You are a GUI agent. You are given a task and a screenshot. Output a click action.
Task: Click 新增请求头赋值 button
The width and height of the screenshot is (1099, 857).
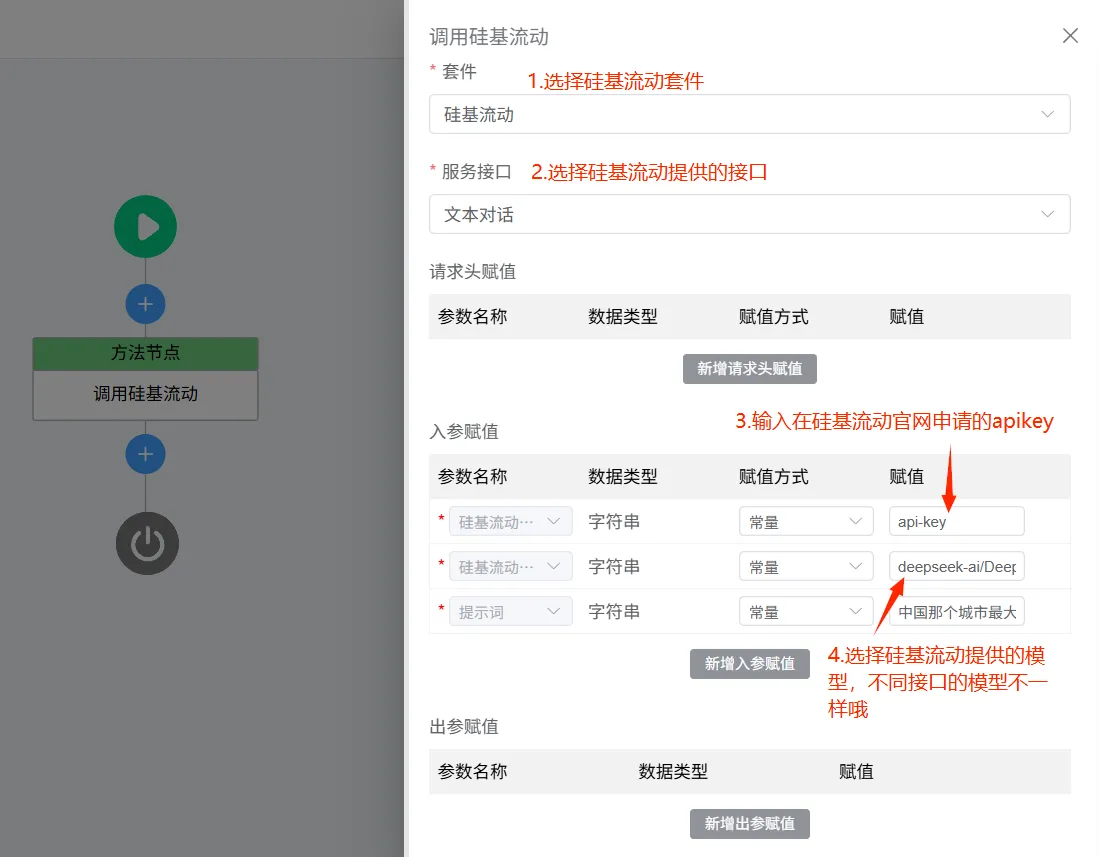749,369
